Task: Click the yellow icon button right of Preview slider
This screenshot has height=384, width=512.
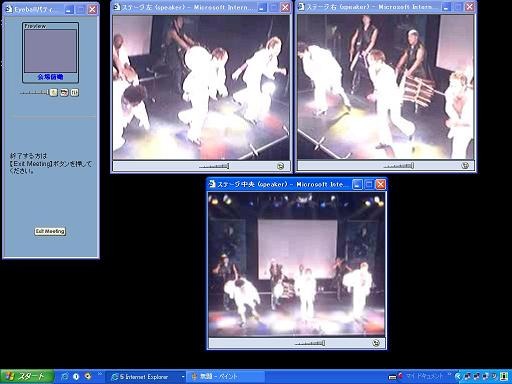Action: click(x=53, y=92)
